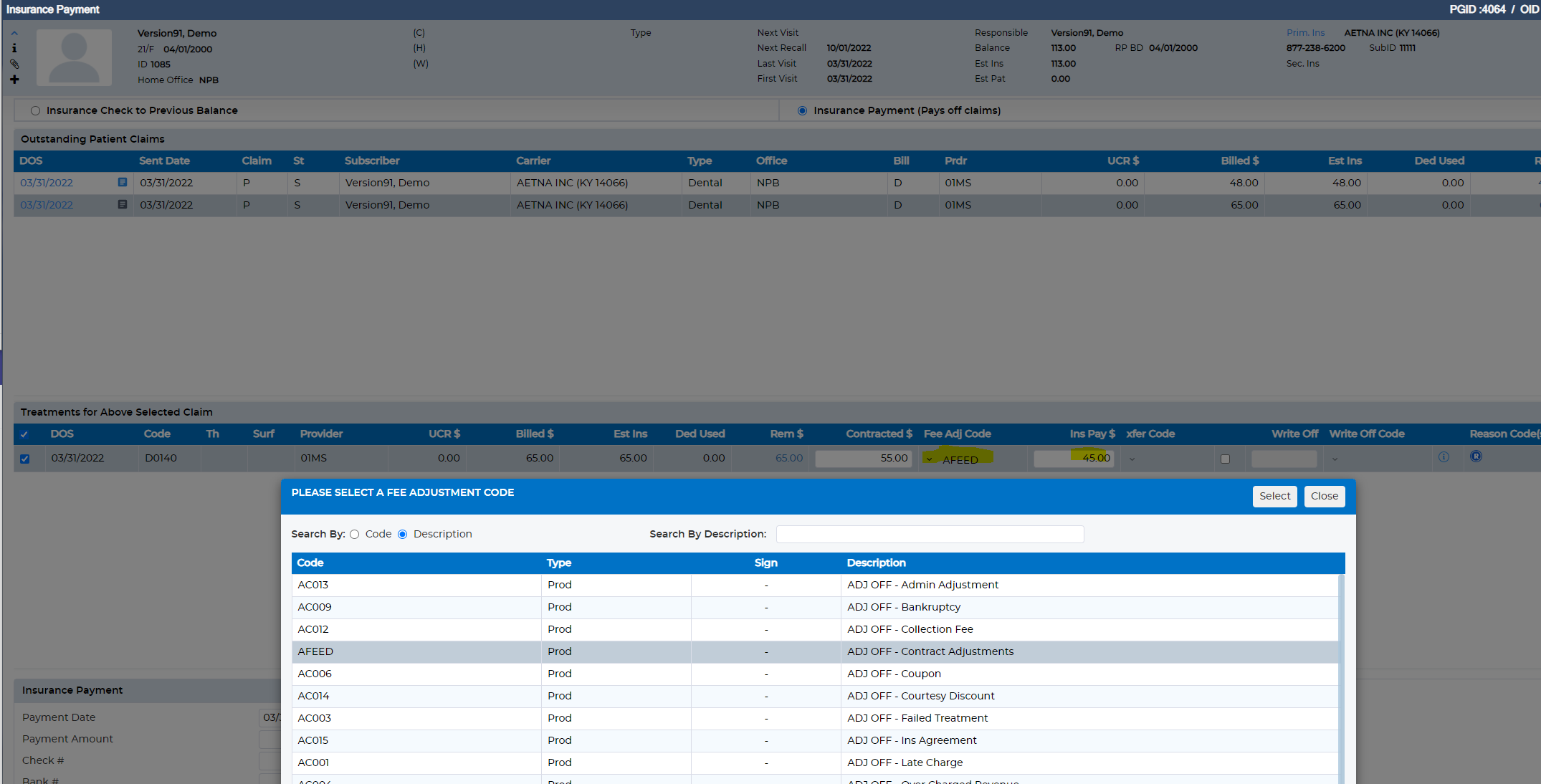Open the first 03/31/2022 DOS claim link
The height and width of the screenshot is (784, 1541).
point(47,183)
